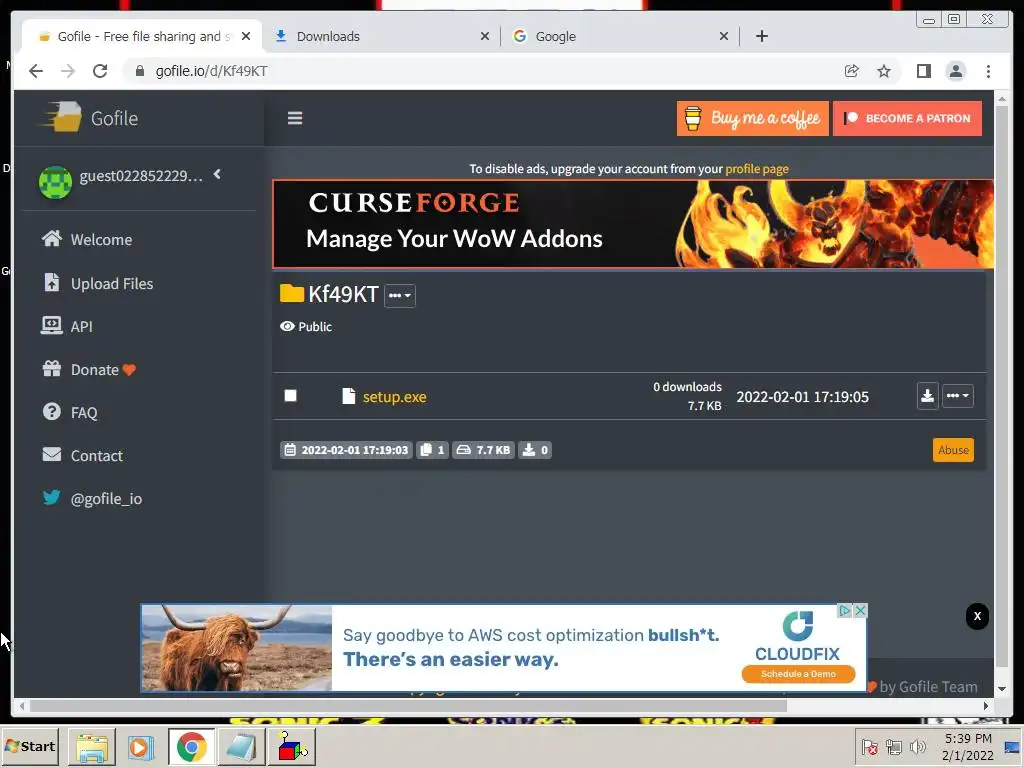Open the Kf49KT folder options dropdown

[x=400, y=295]
